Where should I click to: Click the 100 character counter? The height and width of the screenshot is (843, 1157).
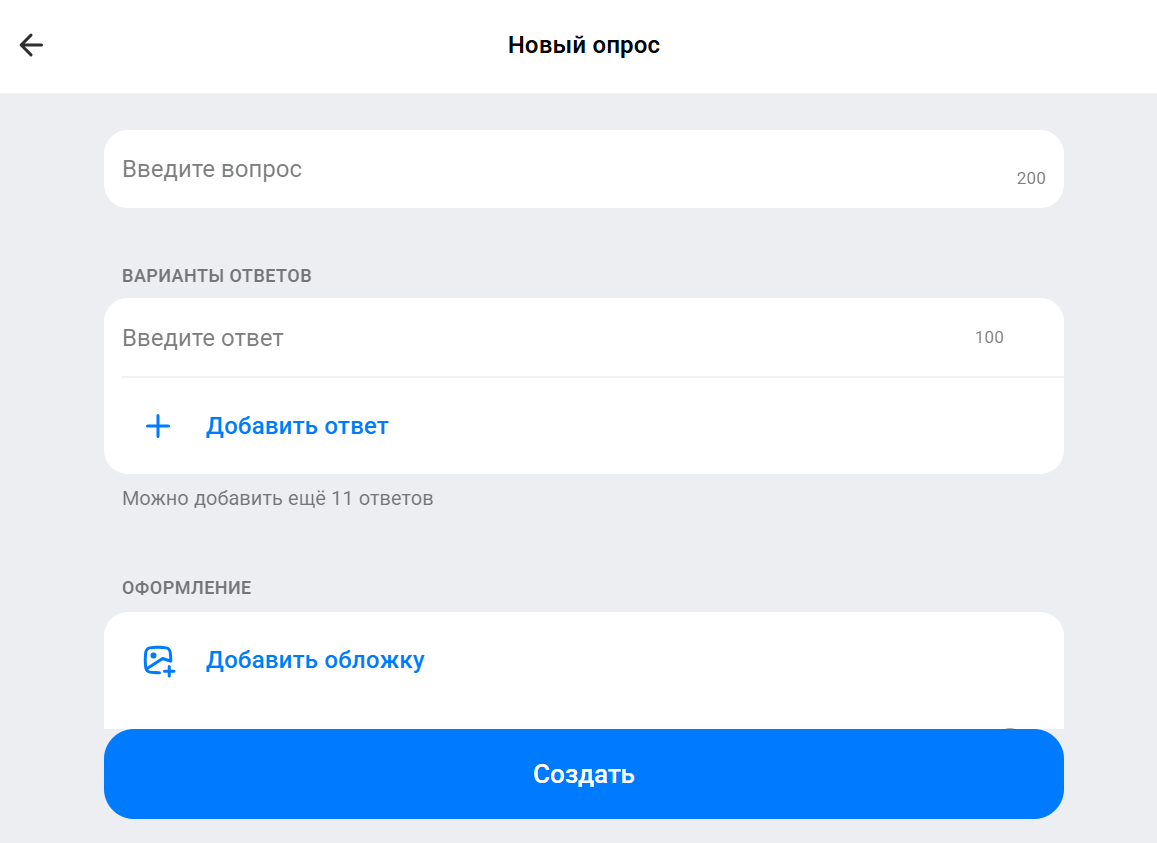coord(989,337)
